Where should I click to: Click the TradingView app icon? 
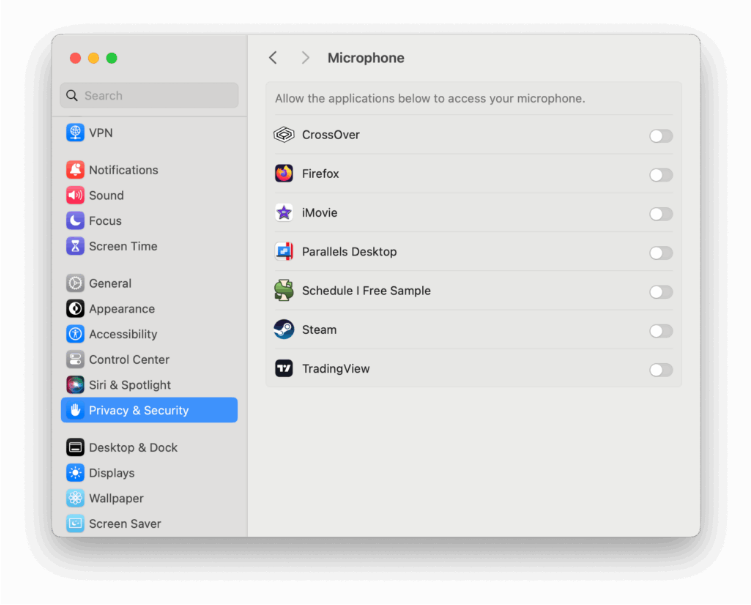[284, 368]
